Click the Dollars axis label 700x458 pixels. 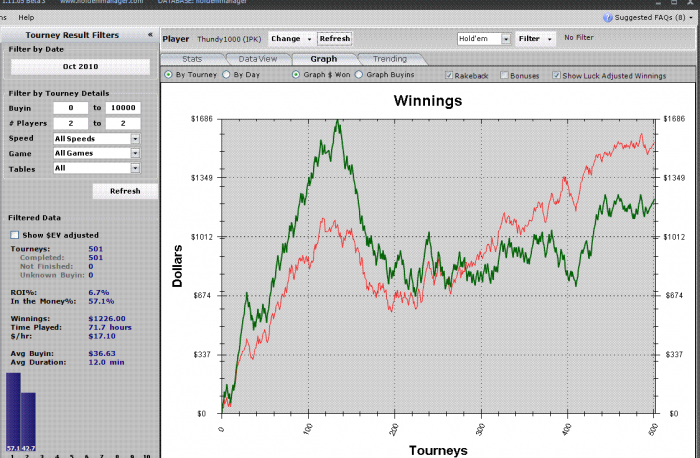[178, 266]
